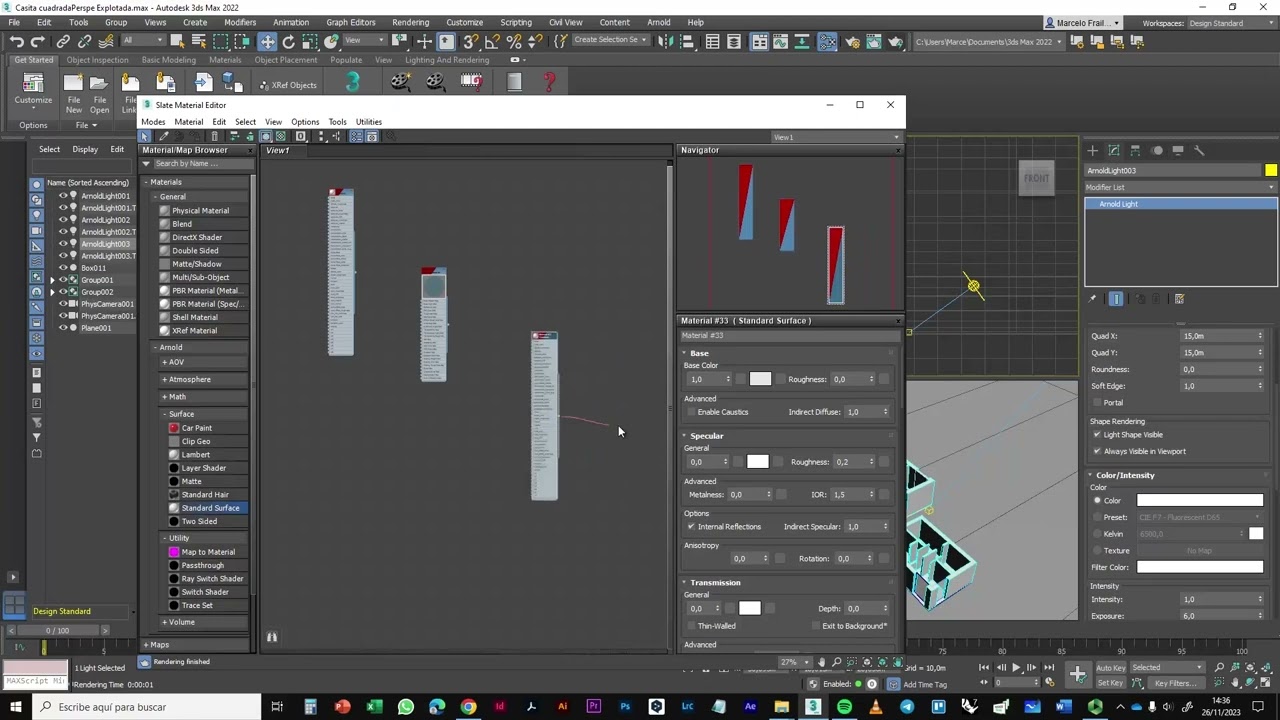Image resolution: width=1280 pixels, height=720 pixels.
Task: Click the Filter Color swatch
Action: coord(1199,567)
